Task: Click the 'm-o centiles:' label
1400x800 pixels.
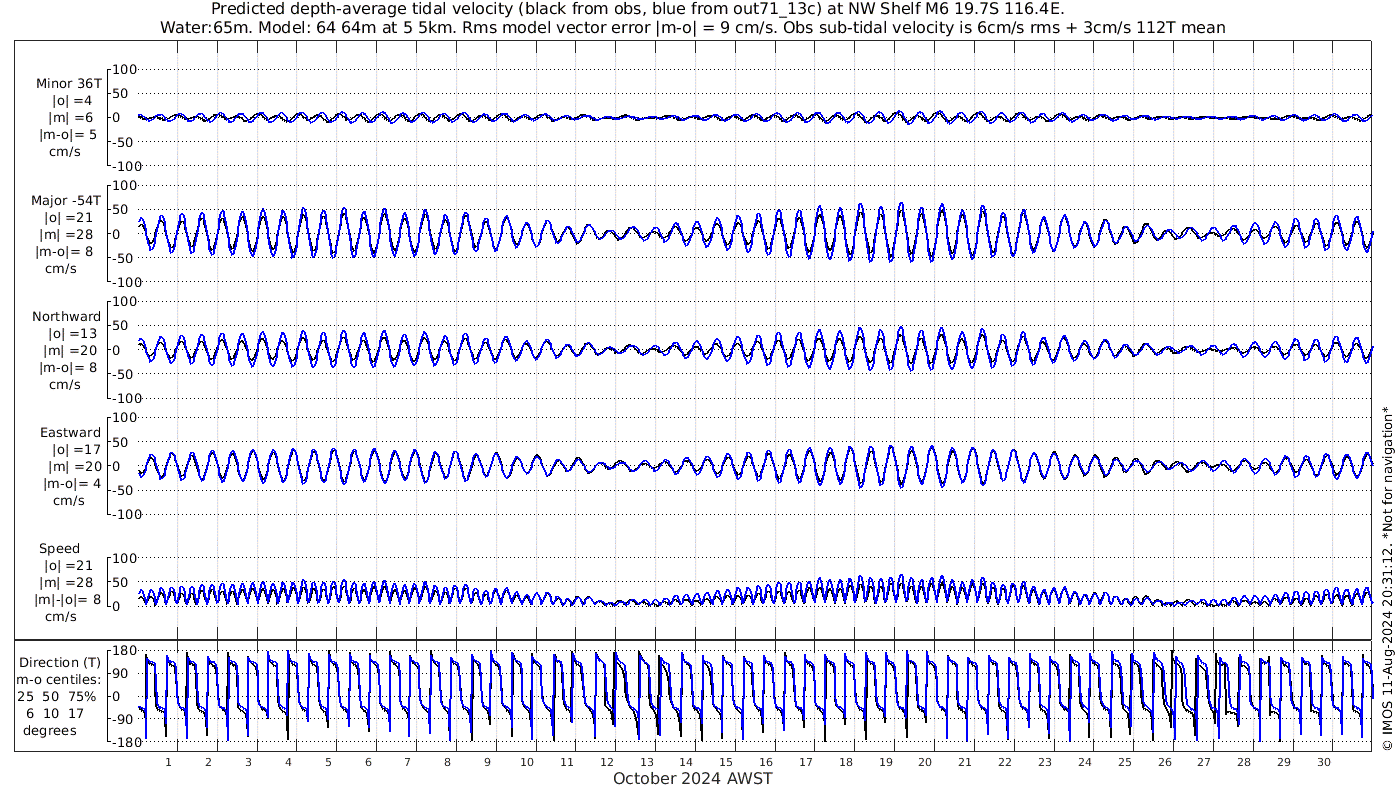Action: (x=60, y=679)
